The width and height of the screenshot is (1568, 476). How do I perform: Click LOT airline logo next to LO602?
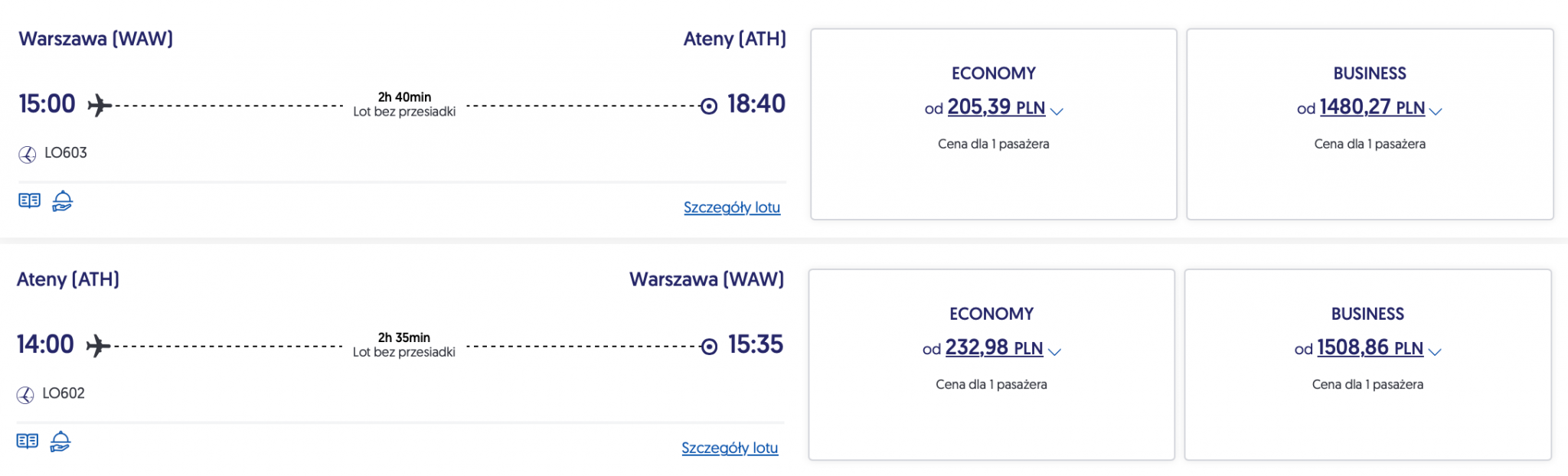pos(25,395)
